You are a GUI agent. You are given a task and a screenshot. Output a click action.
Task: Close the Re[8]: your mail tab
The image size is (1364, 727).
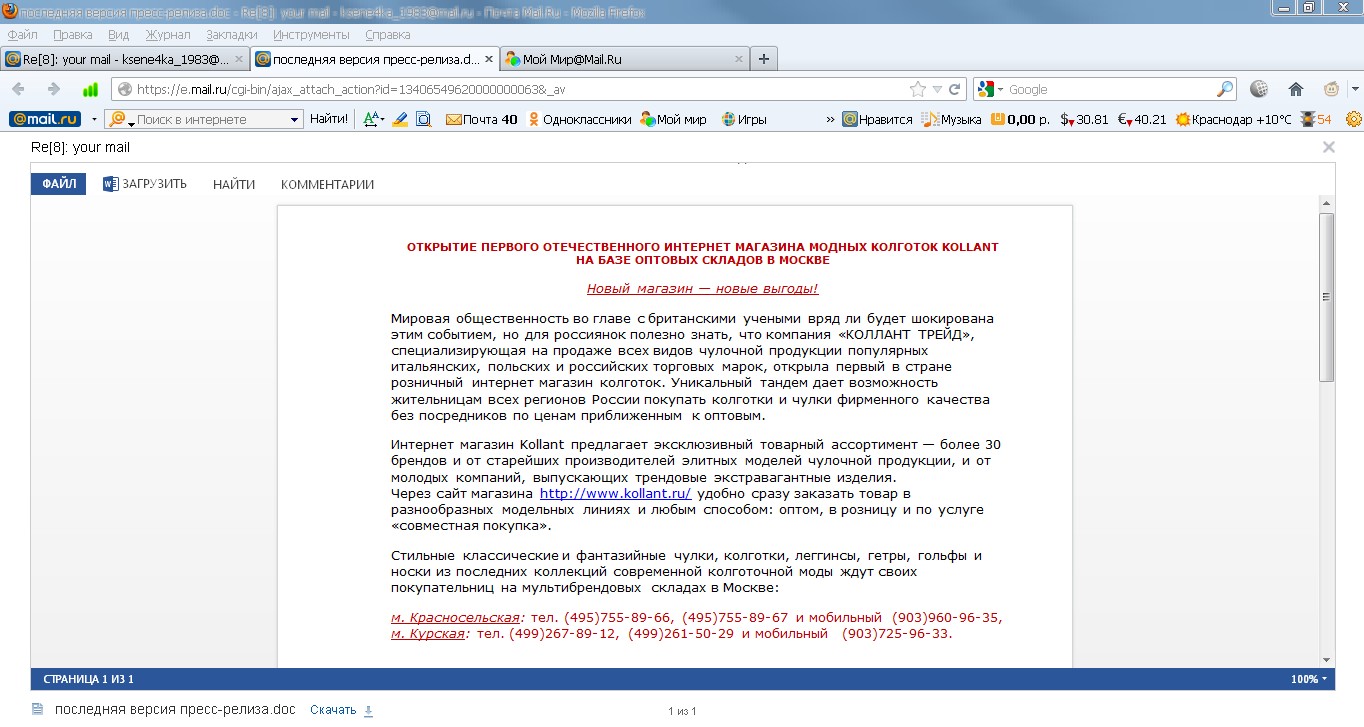(x=238, y=59)
